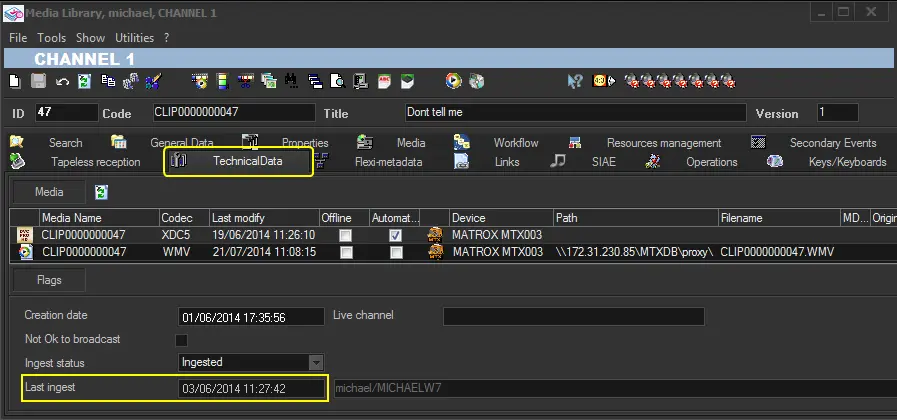Screen dimensions: 897x420
Task: Click the Undo arrow toolbar icon
Action: (62, 81)
